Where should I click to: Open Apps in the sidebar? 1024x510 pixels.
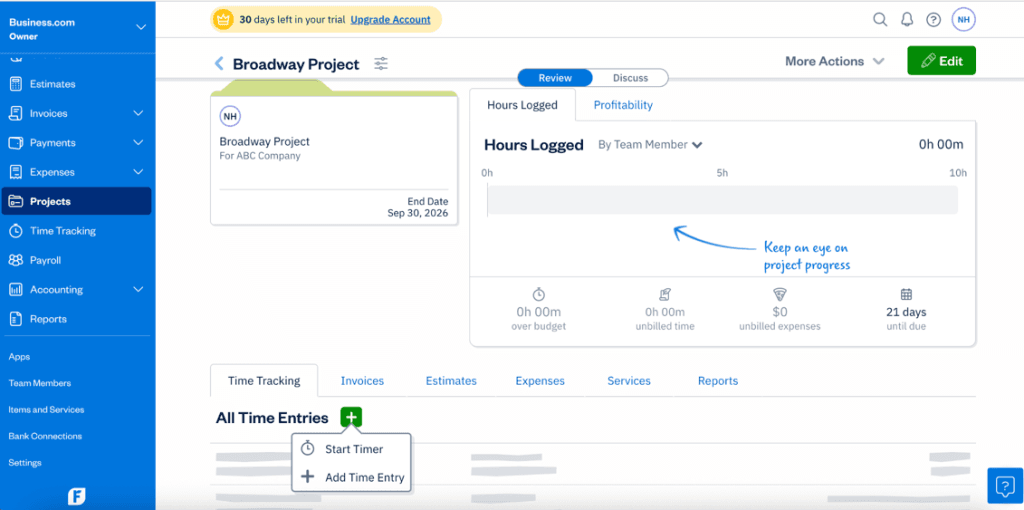(20, 357)
